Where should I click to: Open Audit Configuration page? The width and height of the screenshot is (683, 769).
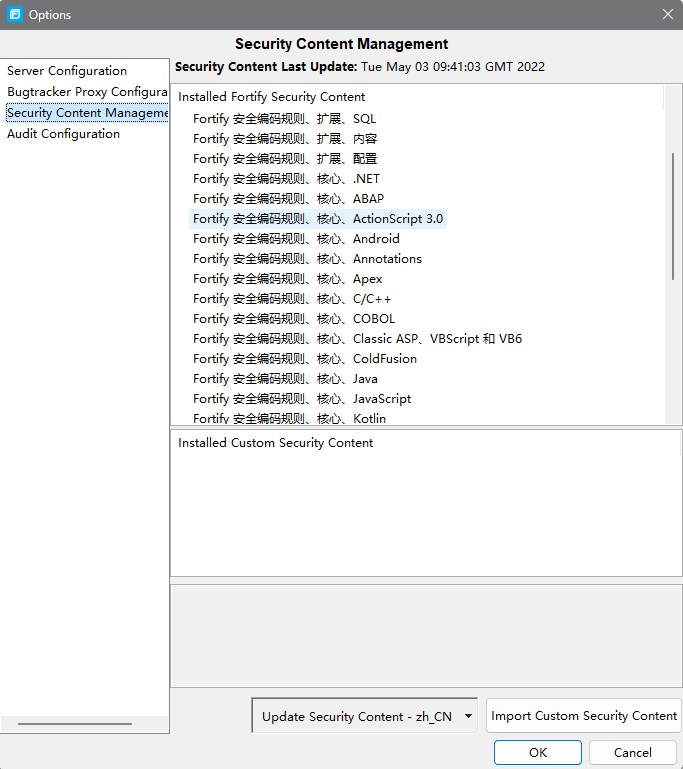click(63, 134)
